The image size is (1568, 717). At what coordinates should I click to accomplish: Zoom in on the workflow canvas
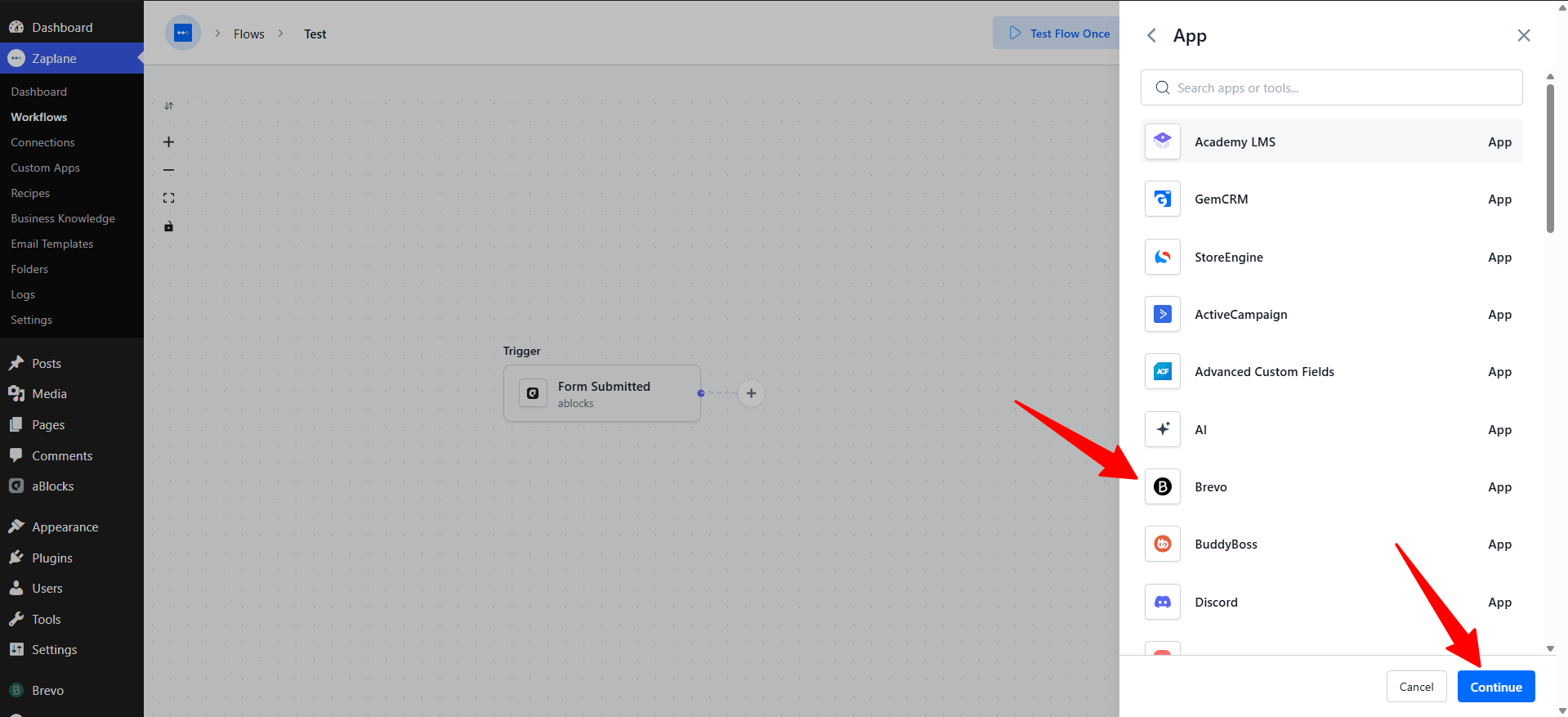coord(169,142)
